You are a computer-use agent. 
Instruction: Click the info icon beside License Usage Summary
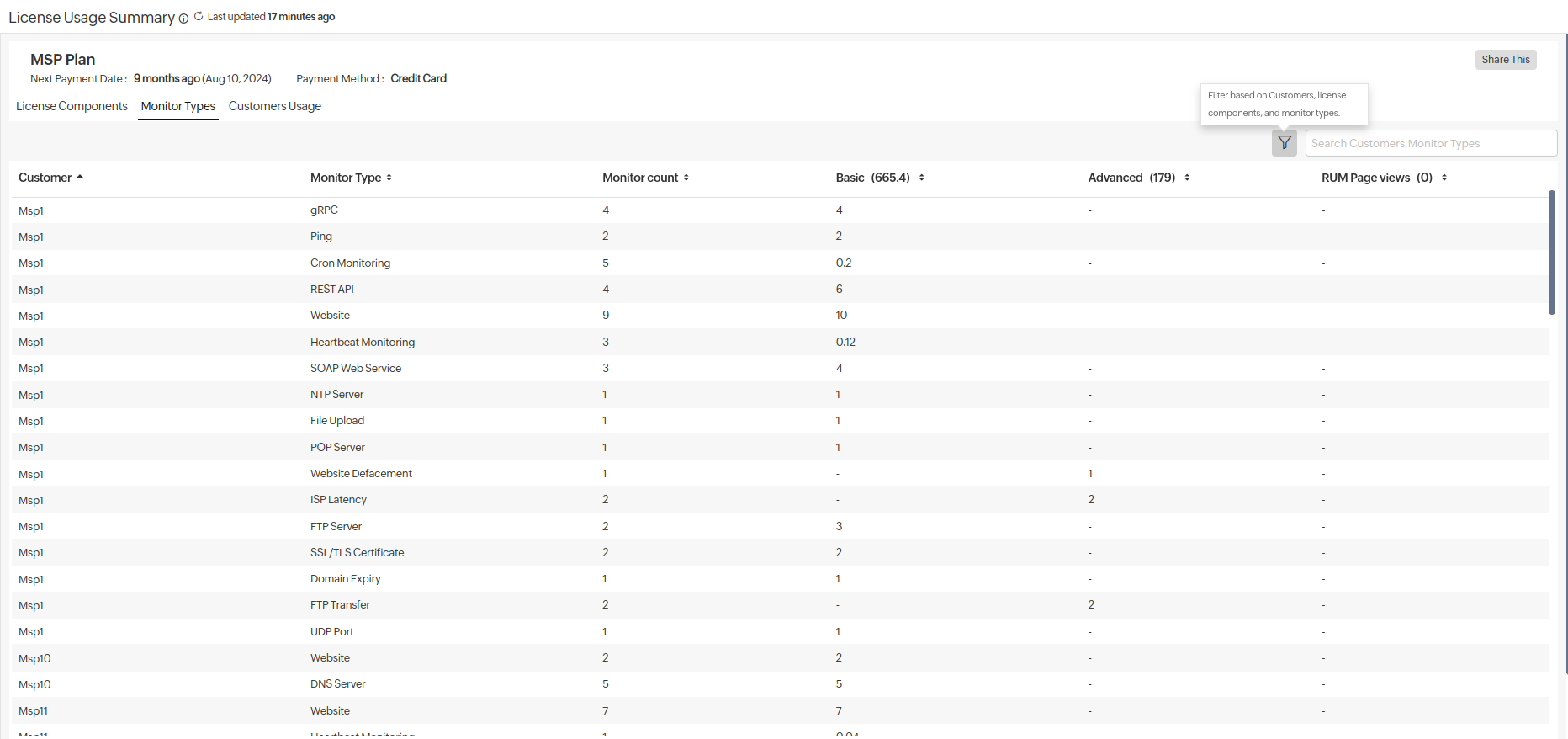click(x=183, y=19)
